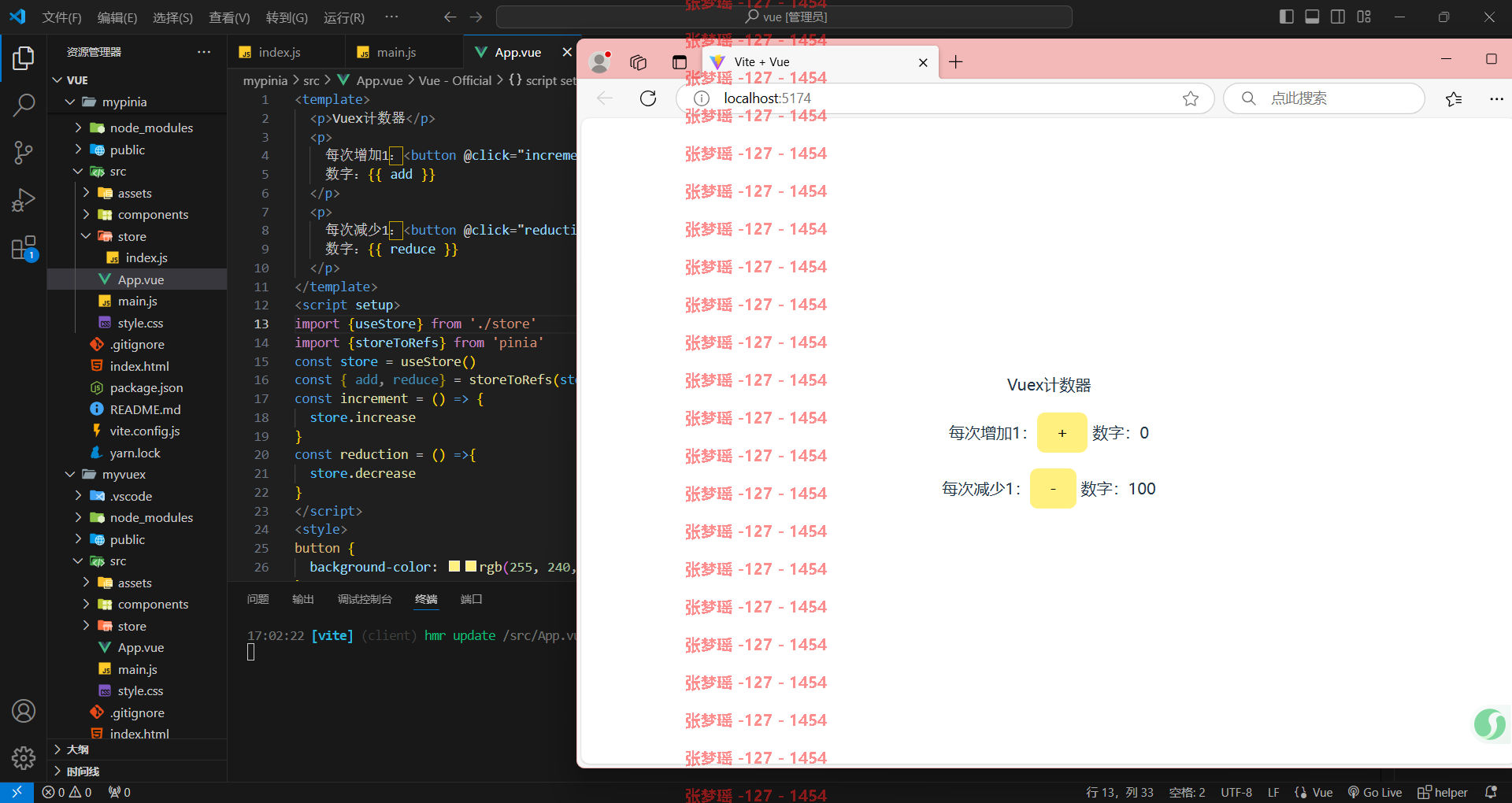Image resolution: width=1512 pixels, height=803 pixels.
Task: Click the VS Code command center search box
Action: pos(784,17)
